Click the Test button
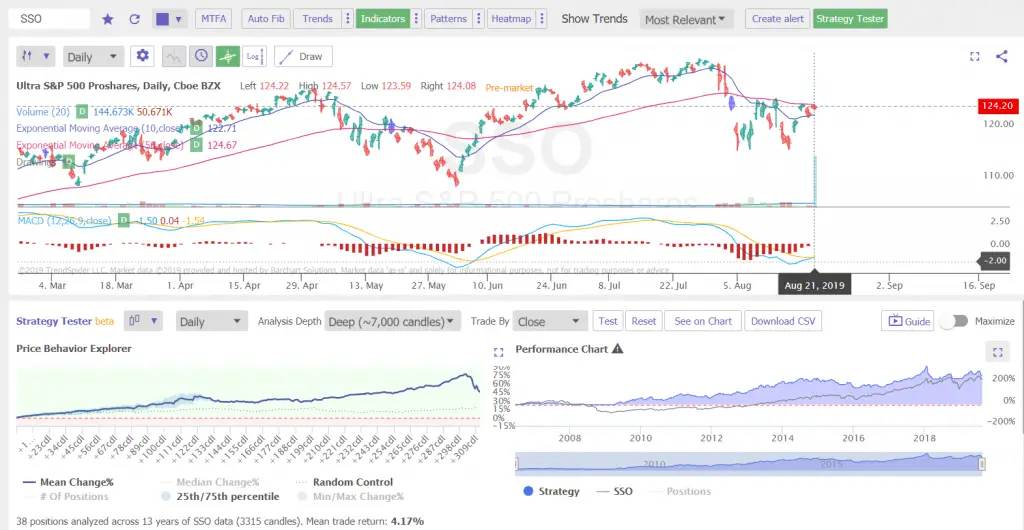 [608, 321]
